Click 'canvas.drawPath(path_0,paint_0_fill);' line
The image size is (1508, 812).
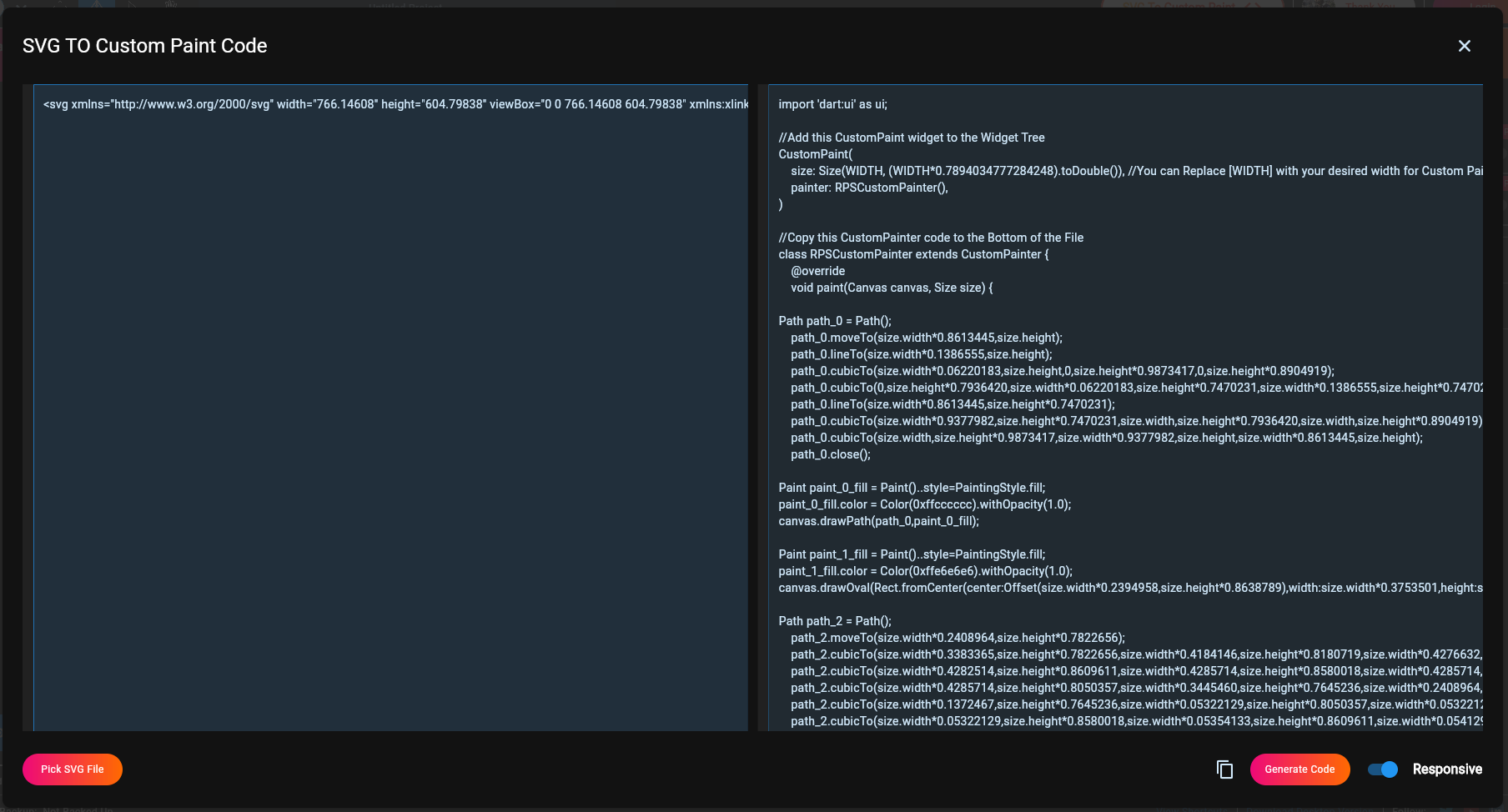click(x=878, y=521)
